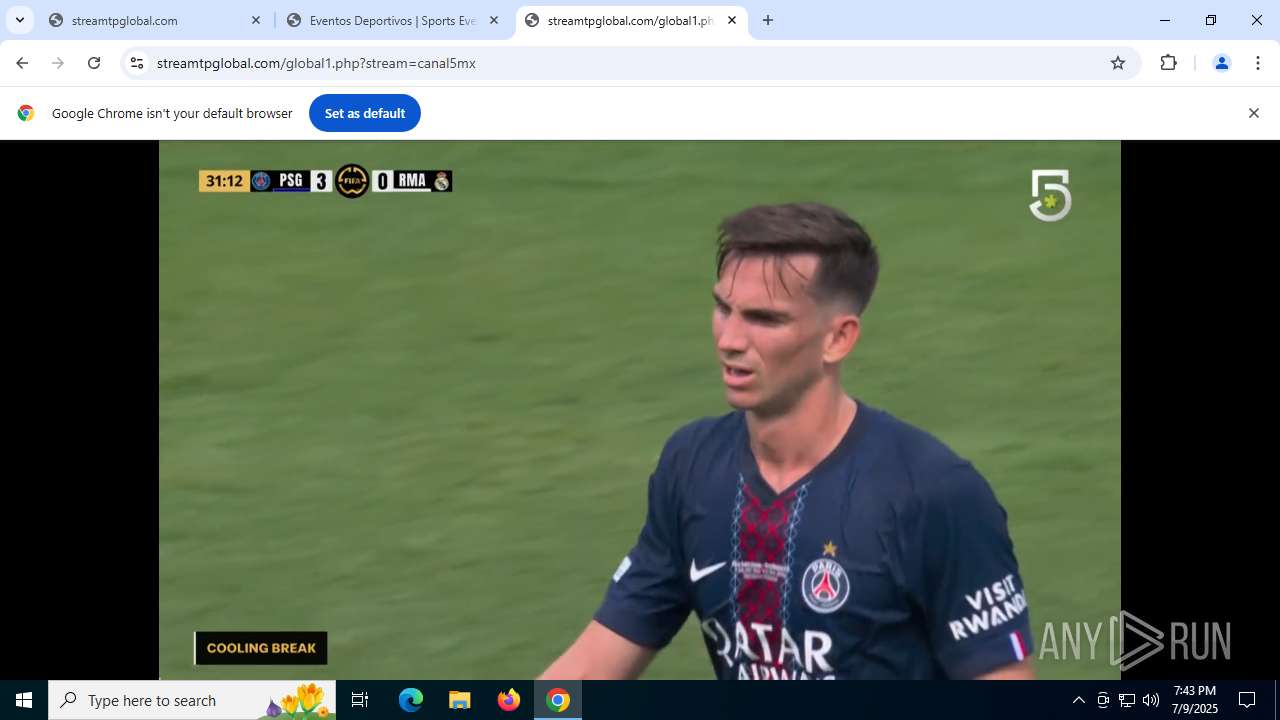Select Chrome icon in taskbar
Screen dimensions: 1280x720
tap(558, 700)
